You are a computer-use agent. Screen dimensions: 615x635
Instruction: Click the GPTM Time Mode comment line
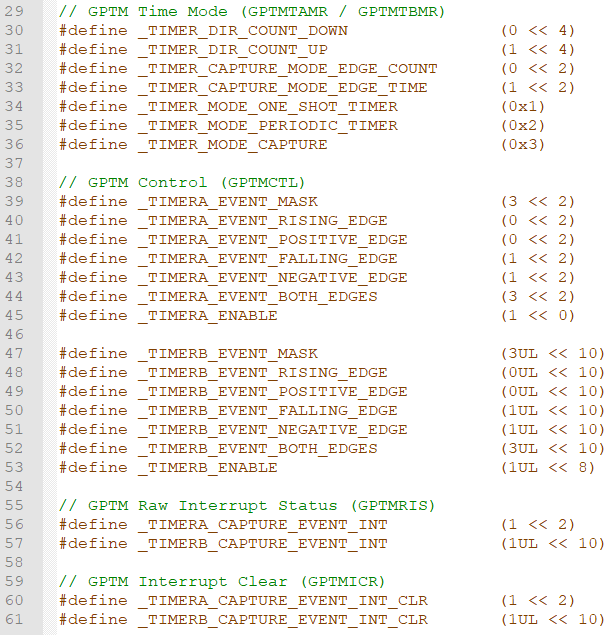click(251, 11)
